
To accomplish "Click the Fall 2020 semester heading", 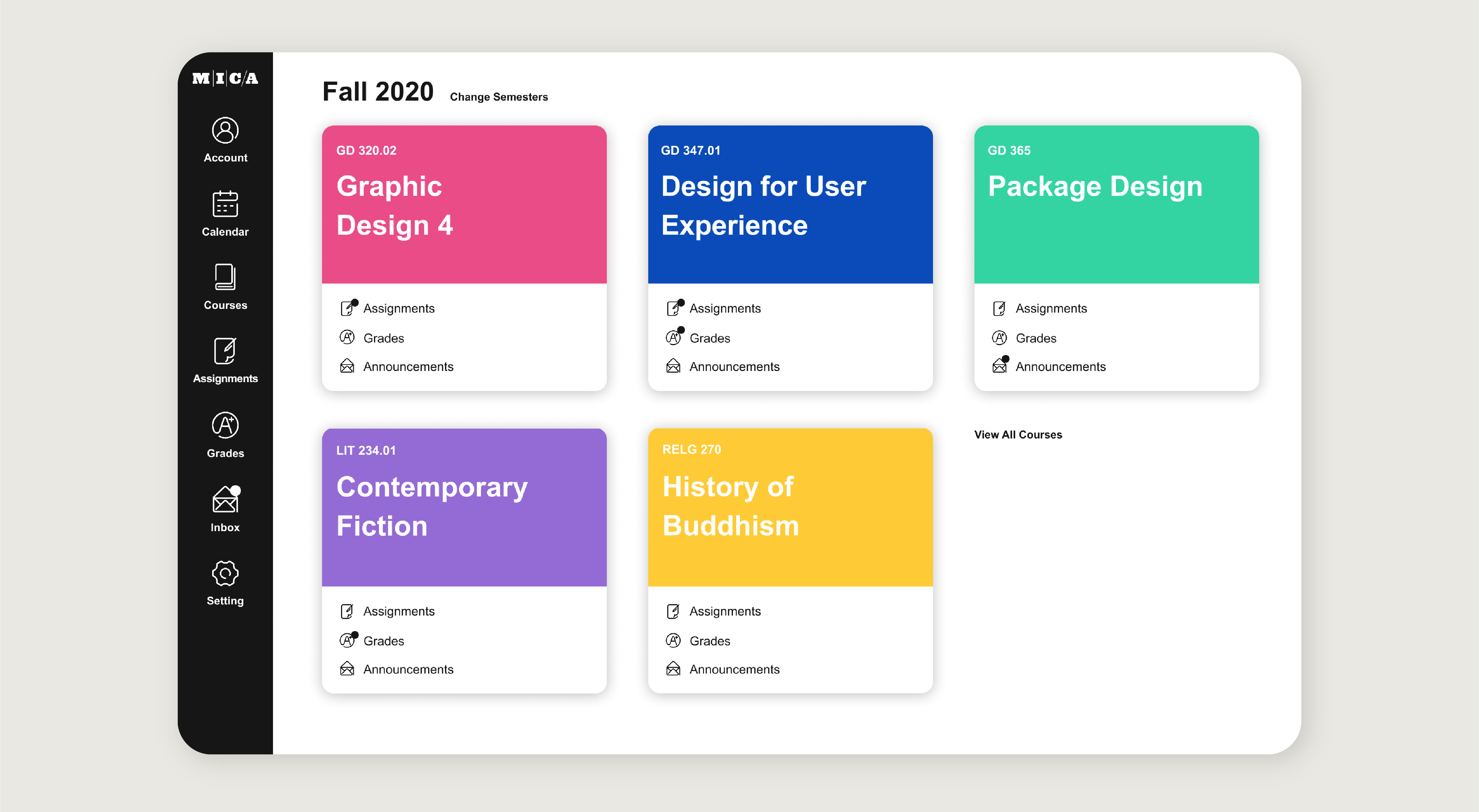I will (378, 92).
